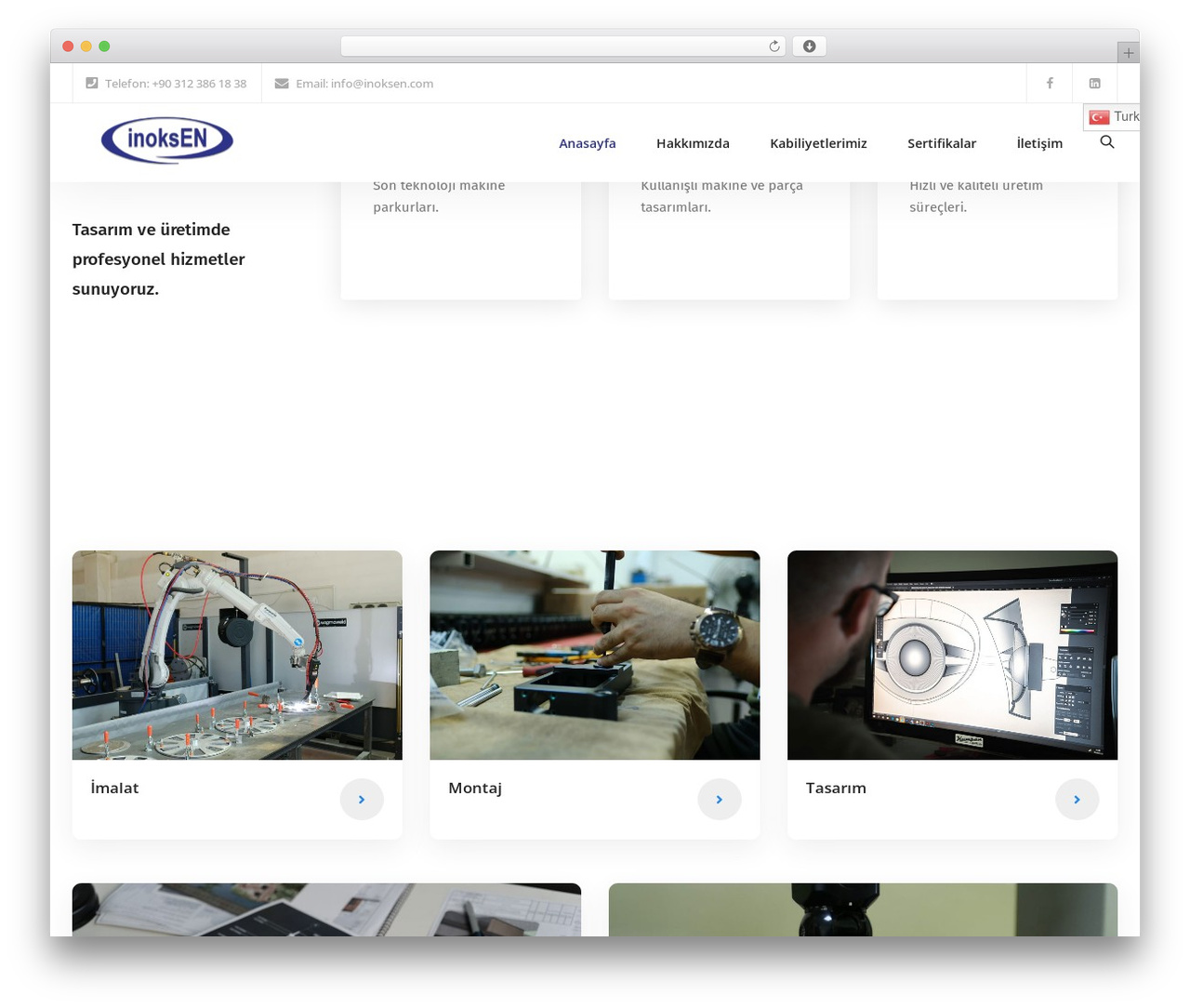Open the Tasarım CAD monitor image
The height and width of the screenshot is (1008, 1190).
(952, 655)
